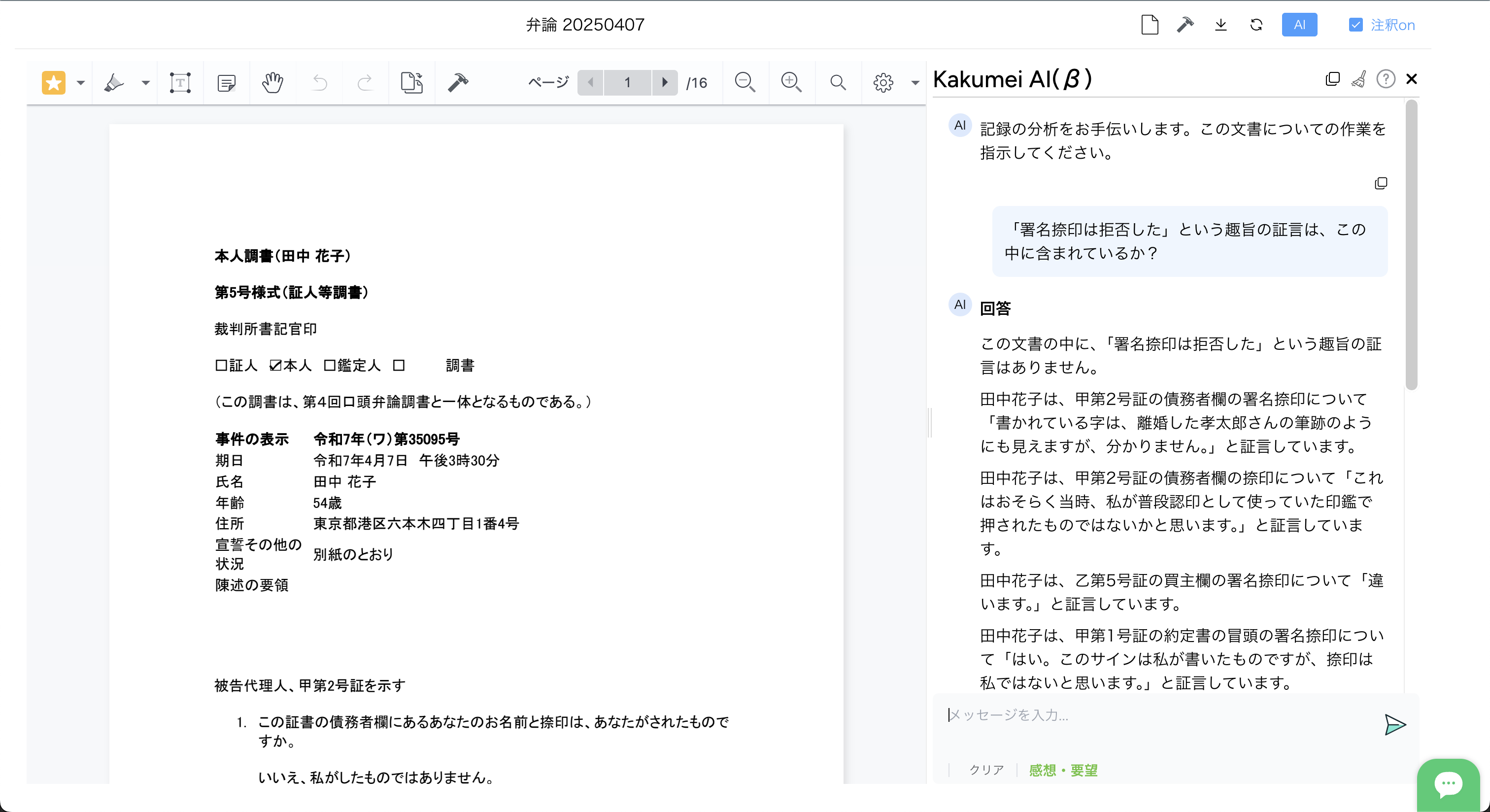The width and height of the screenshot is (1490, 812).
Task: Activate the hand pan tool
Action: (x=272, y=83)
